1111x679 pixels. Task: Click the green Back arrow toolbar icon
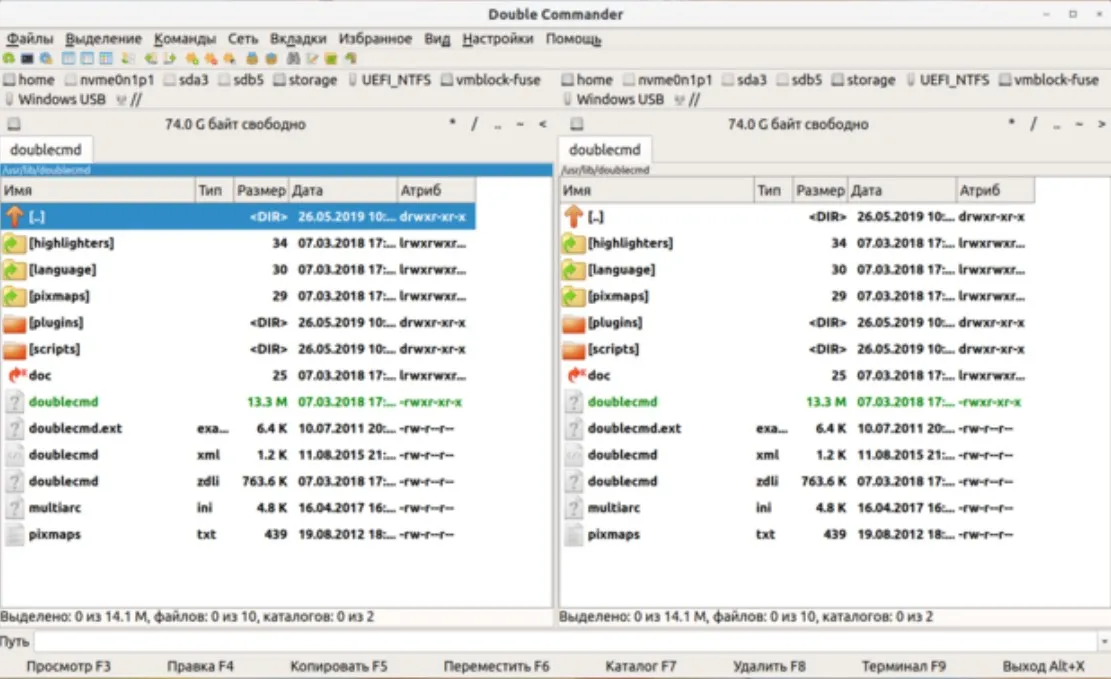click(150, 58)
